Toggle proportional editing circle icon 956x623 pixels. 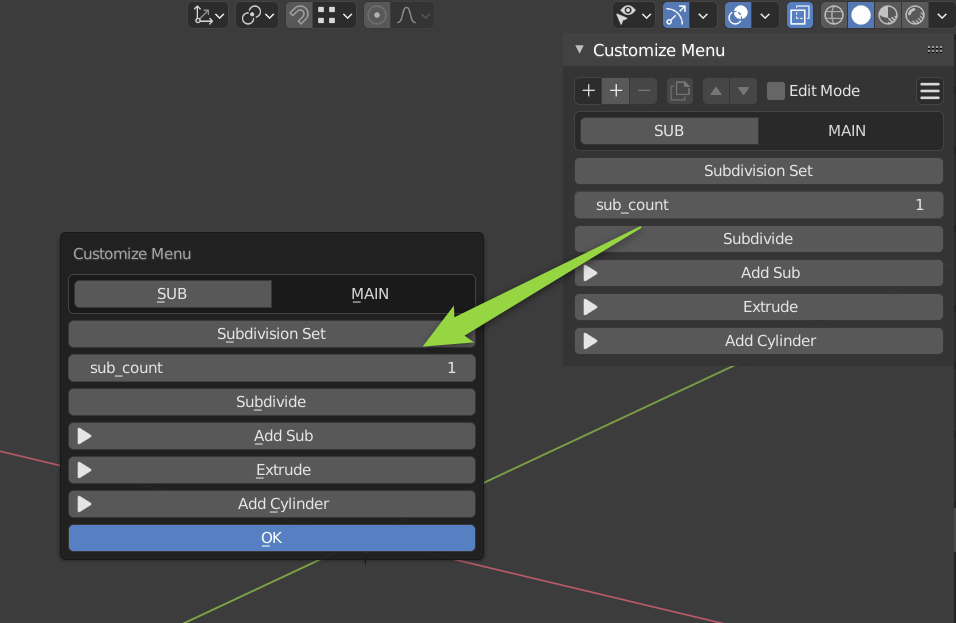pyautogui.click(x=377, y=15)
